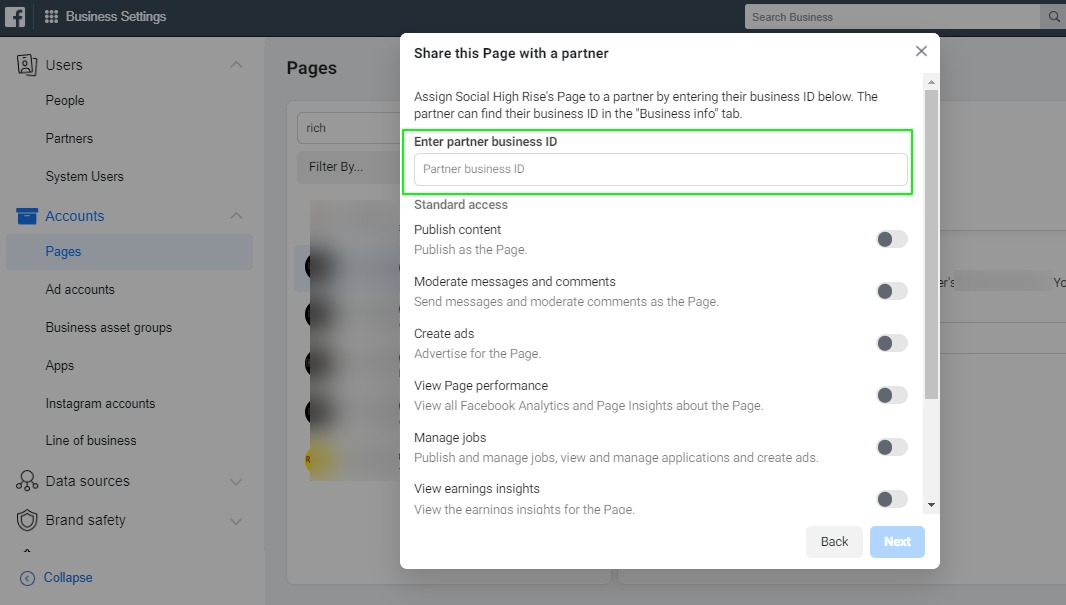Image resolution: width=1066 pixels, height=605 pixels.
Task: Click the Partner business ID field
Action: pyautogui.click(x=661, y=169)
